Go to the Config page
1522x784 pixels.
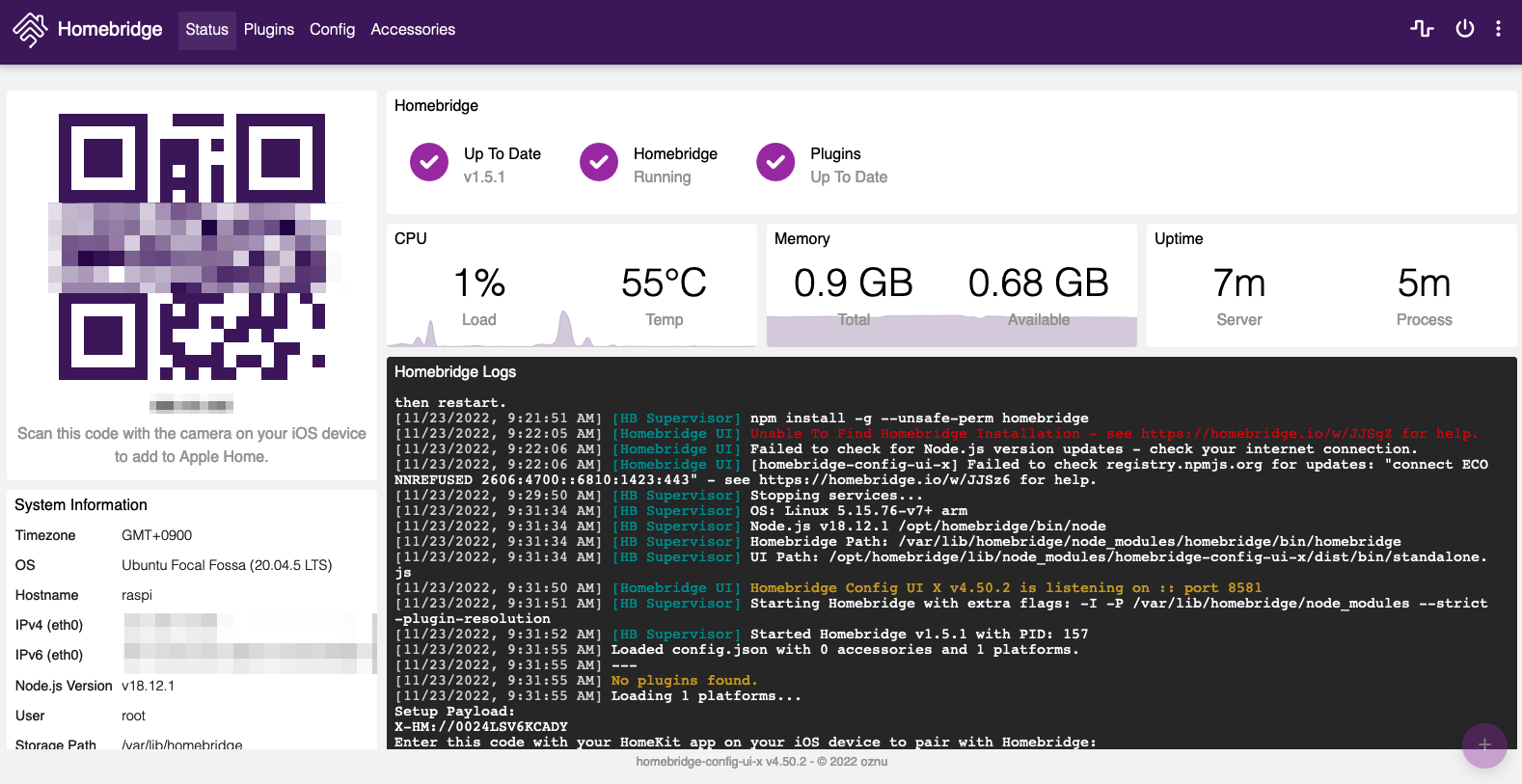332,30
